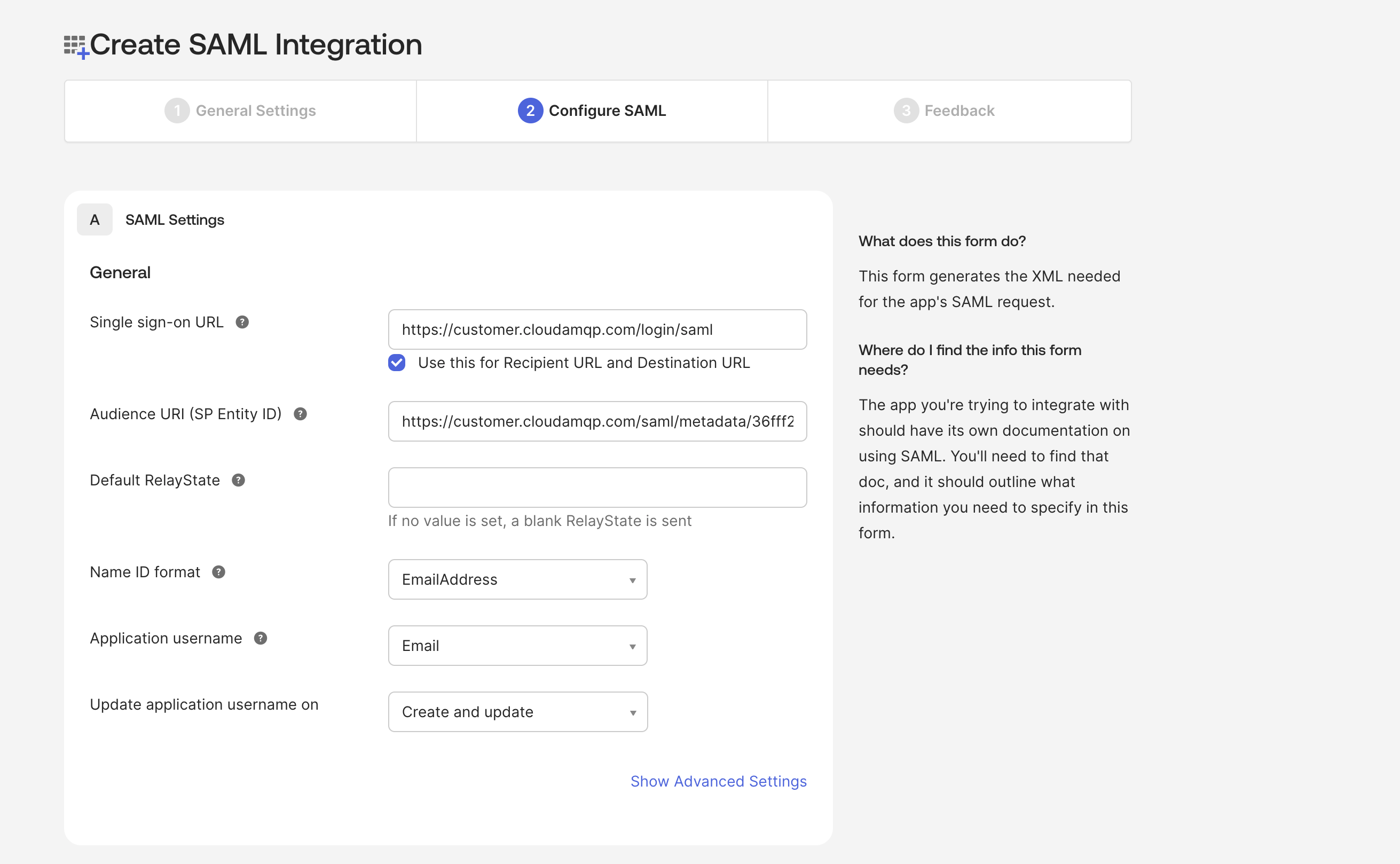Click the step 3 numbered circle

coord(907,111)
